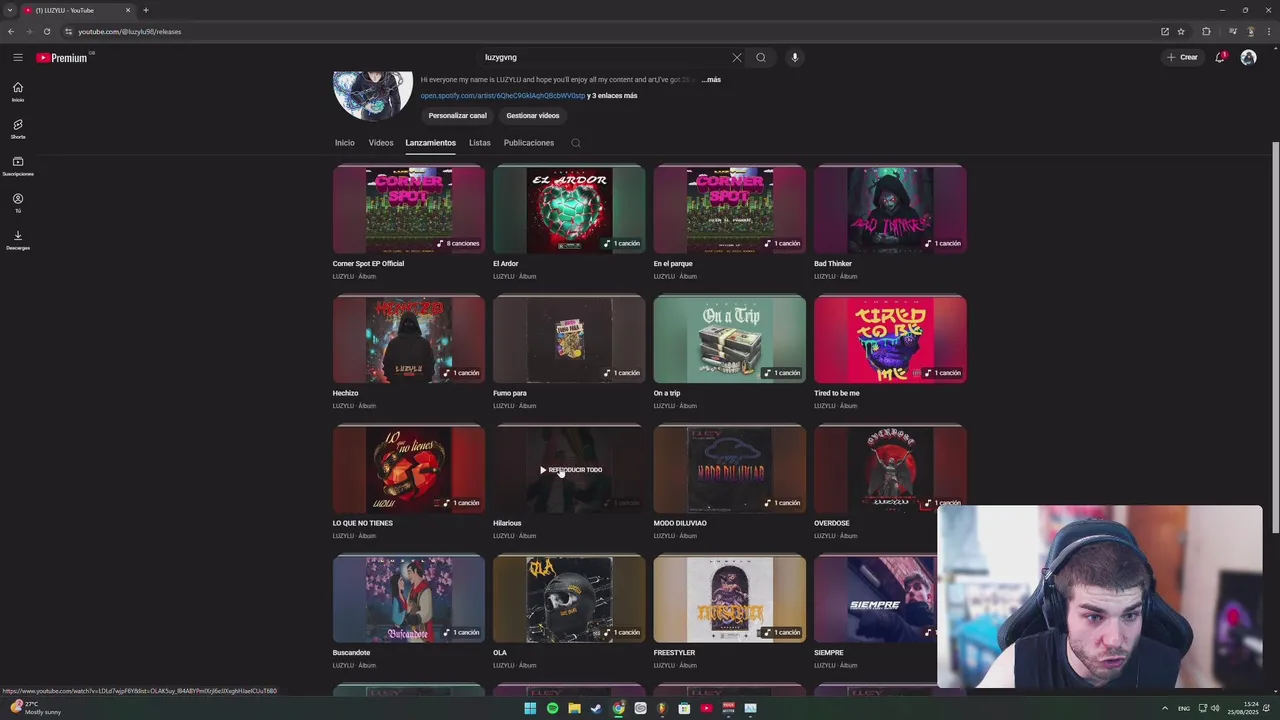Show hidden system tray icons chevron
Viewport: 1280px width, 720px height.
click(x=1164, y=708)
